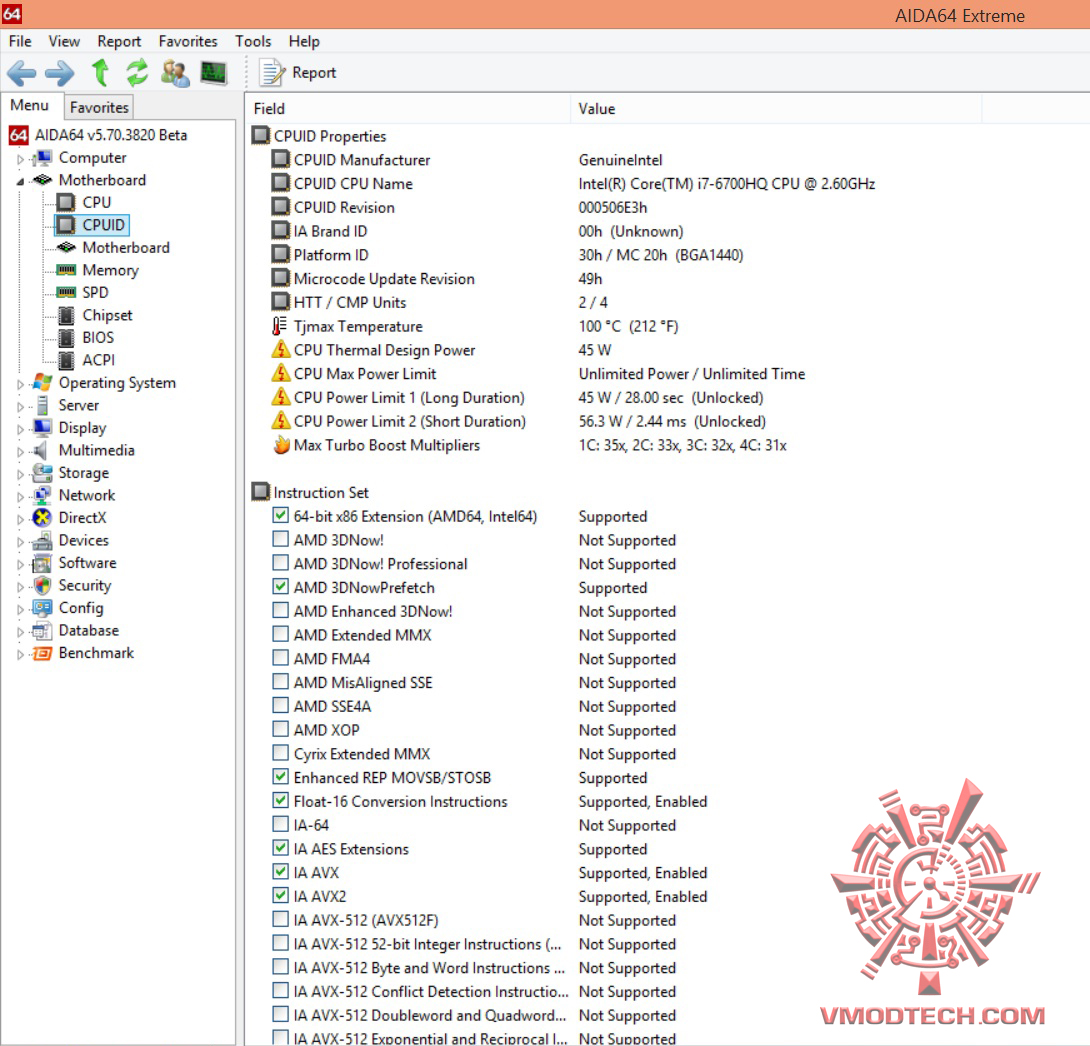
Task: Toggle the AMD 3DNow! checkbox
Action: coord(280,539)
